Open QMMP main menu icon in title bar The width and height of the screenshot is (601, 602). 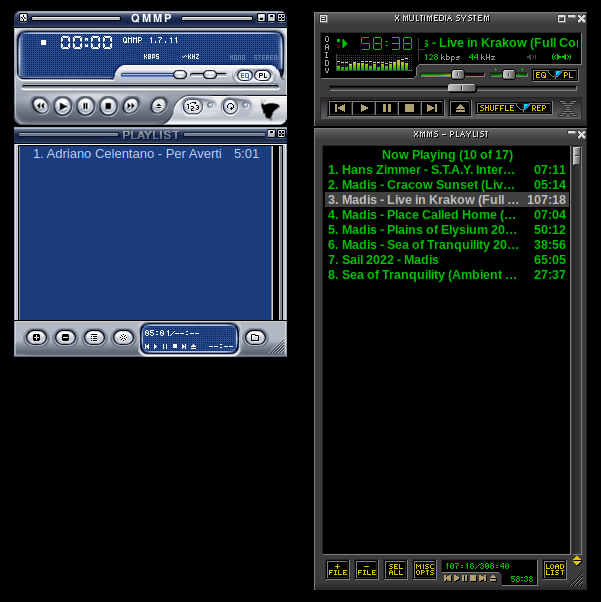[23, 18]
